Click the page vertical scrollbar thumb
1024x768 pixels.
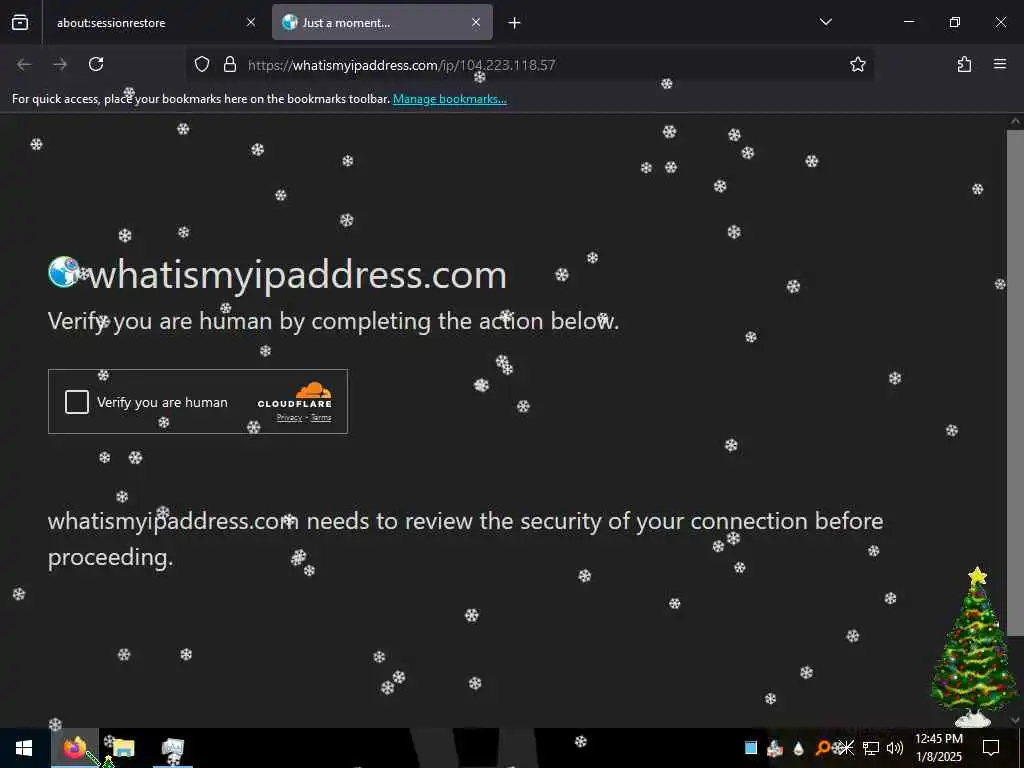(1015, 382)
